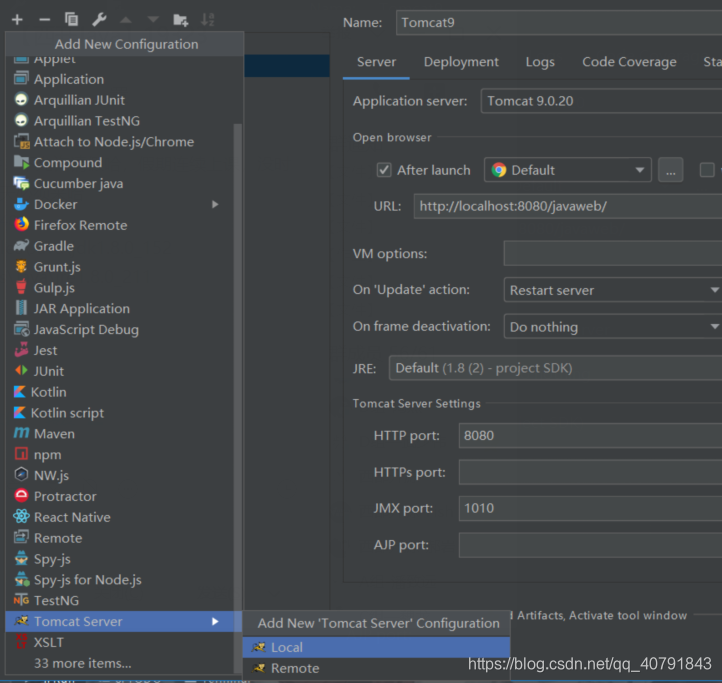Image resolution: width=722 pixels, height=683 pixels.
Task: Switch to the Code Coverage tab
Action: pos(629,62)
